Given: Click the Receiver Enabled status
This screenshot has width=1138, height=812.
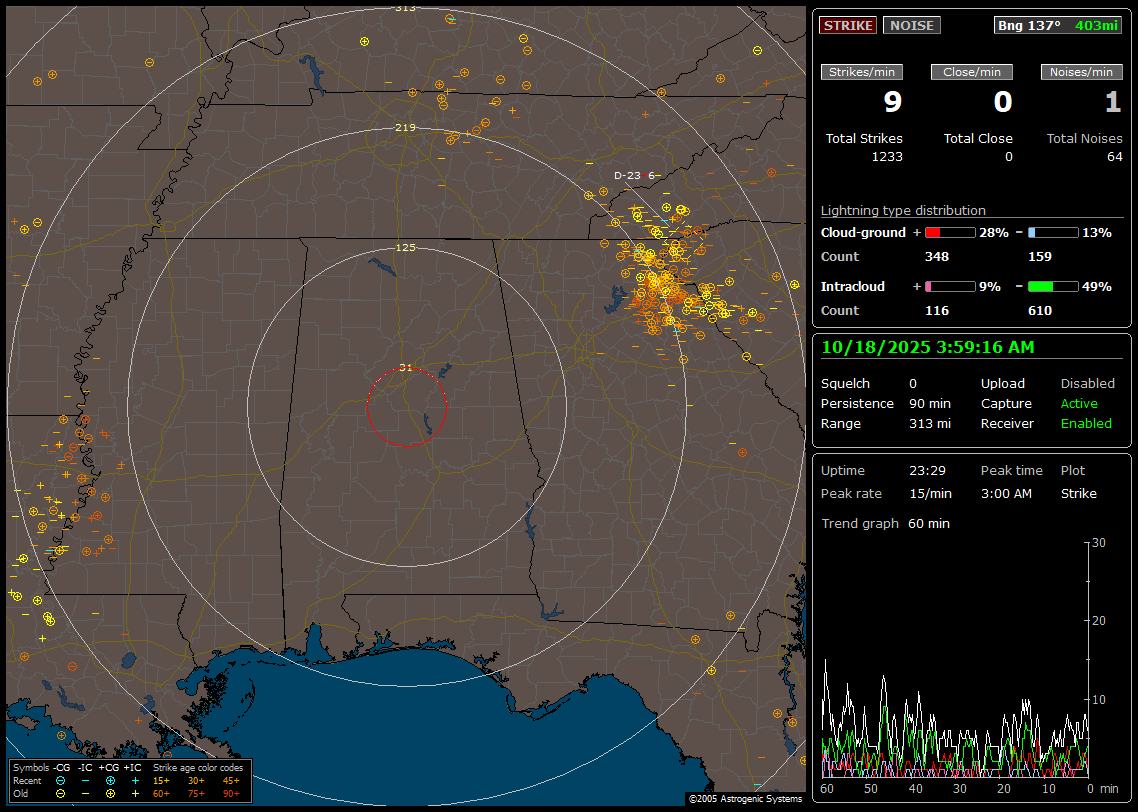Looking at the screenshot, I should (1086, 424).
